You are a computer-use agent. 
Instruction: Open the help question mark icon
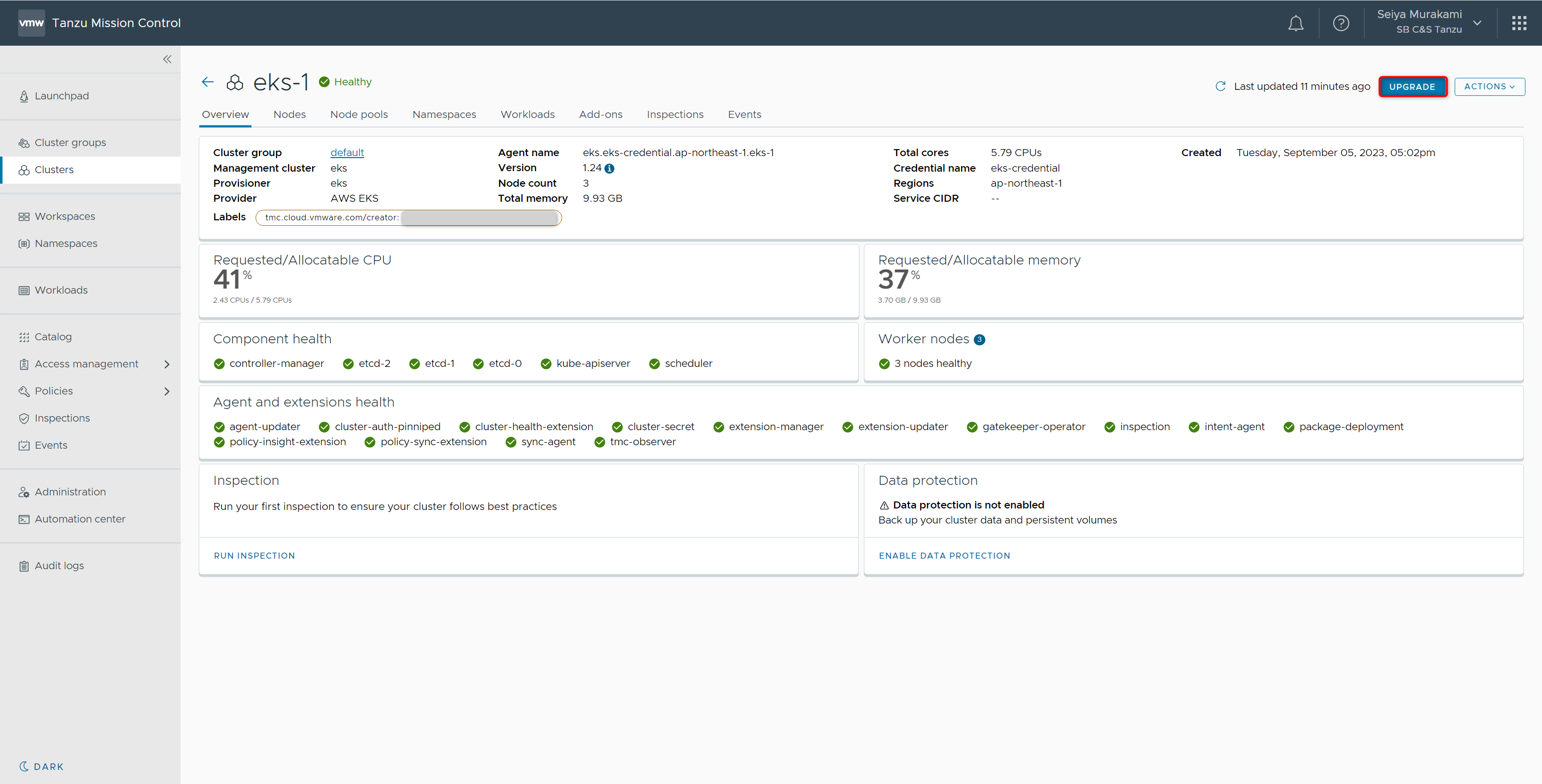click(x=1341, y=24)
